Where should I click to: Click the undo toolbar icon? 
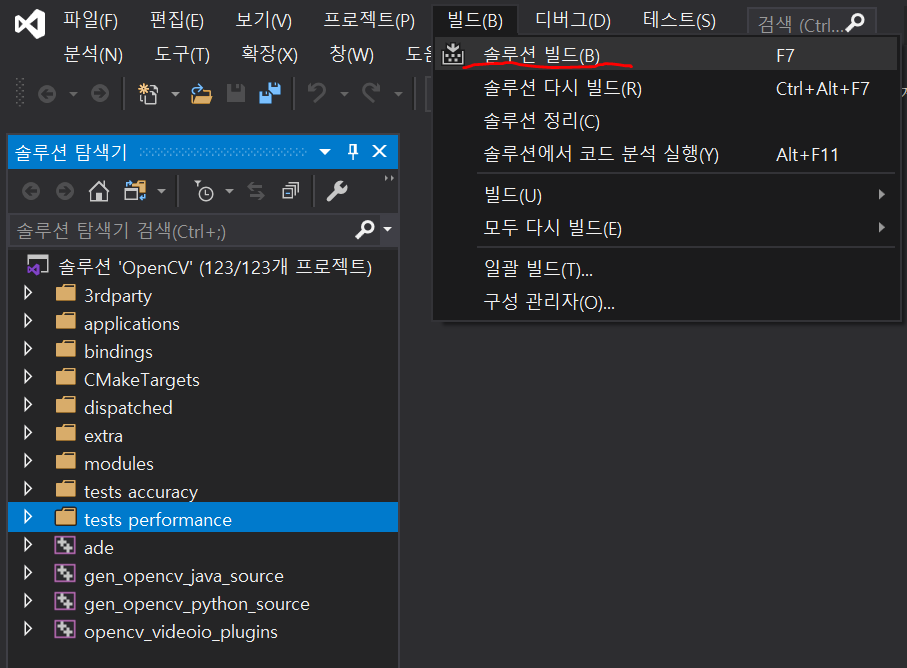317,93
